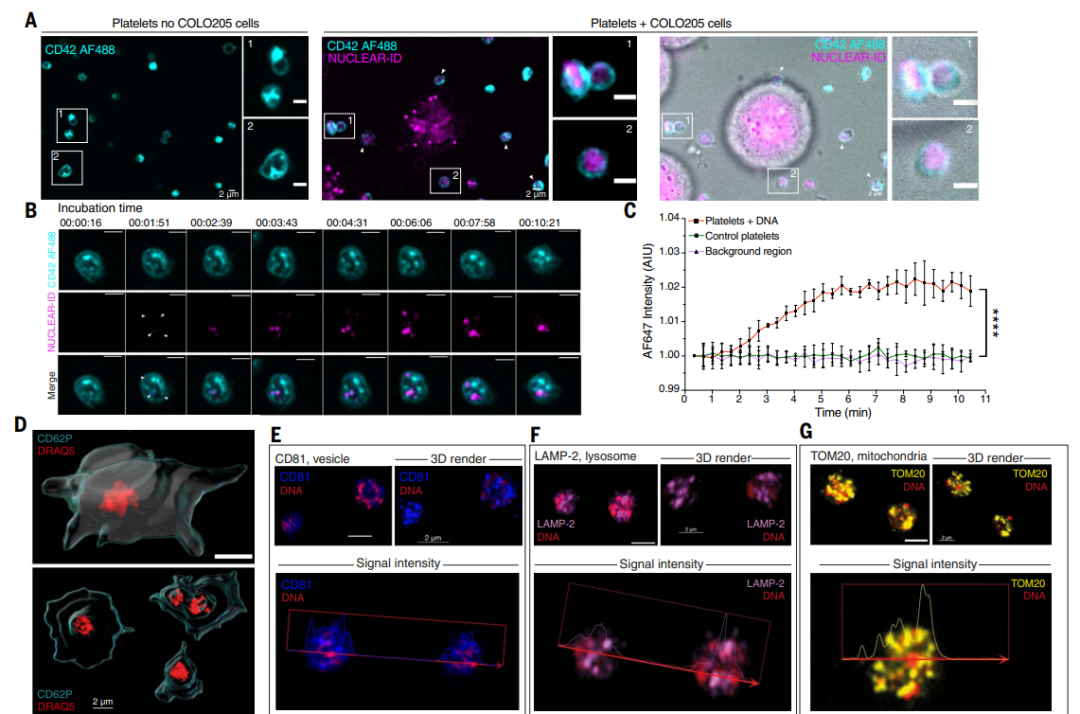Viewport: 1080px width, 714px height.
Task: Select the 'CD81, vesicle' title
Action: tap(312, 459)
